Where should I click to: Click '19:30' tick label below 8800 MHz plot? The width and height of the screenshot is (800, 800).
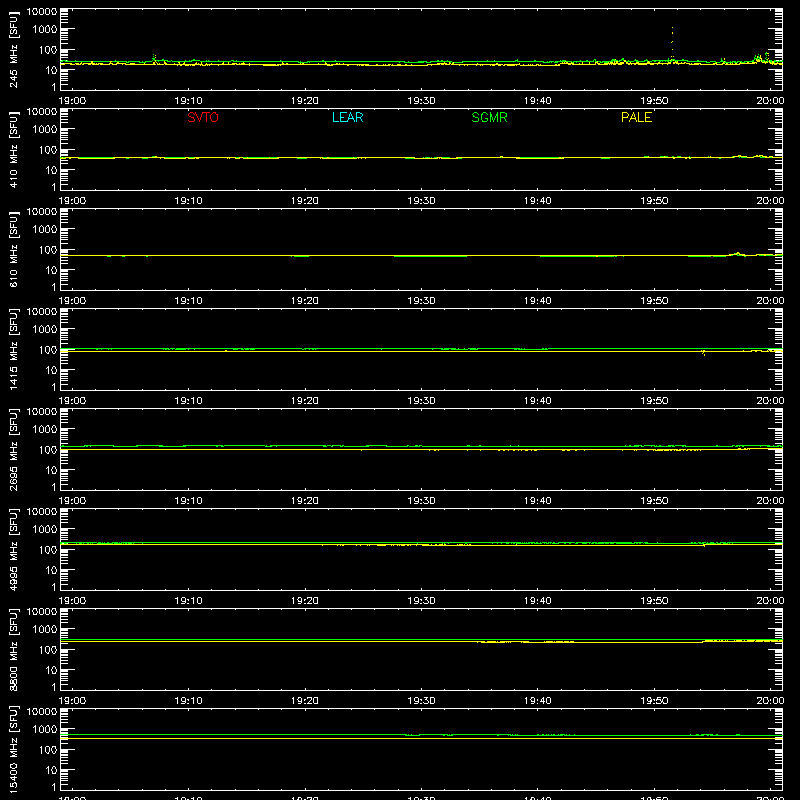click(421, 701)
